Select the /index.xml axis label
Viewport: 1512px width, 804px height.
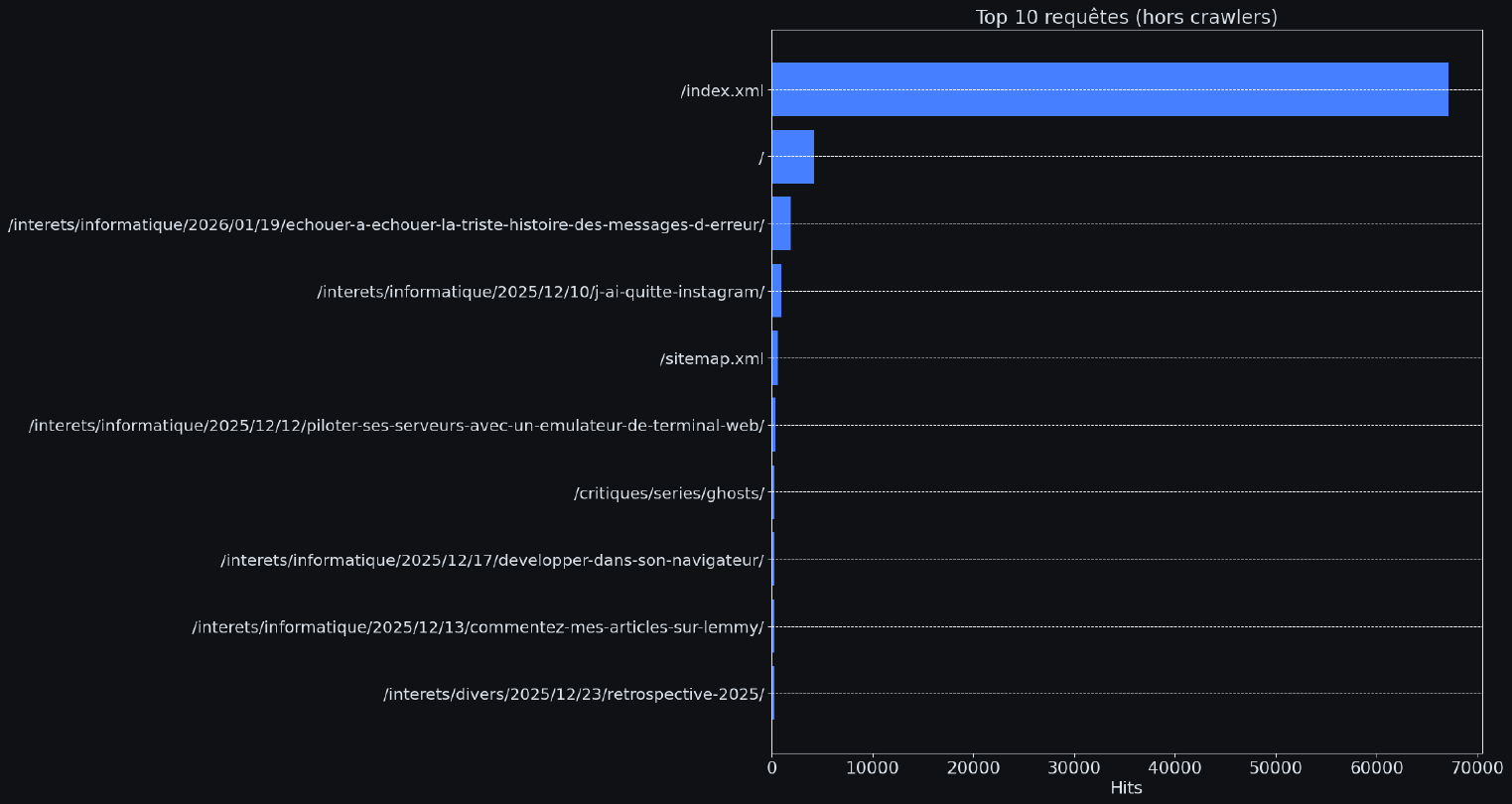(722, 90)
